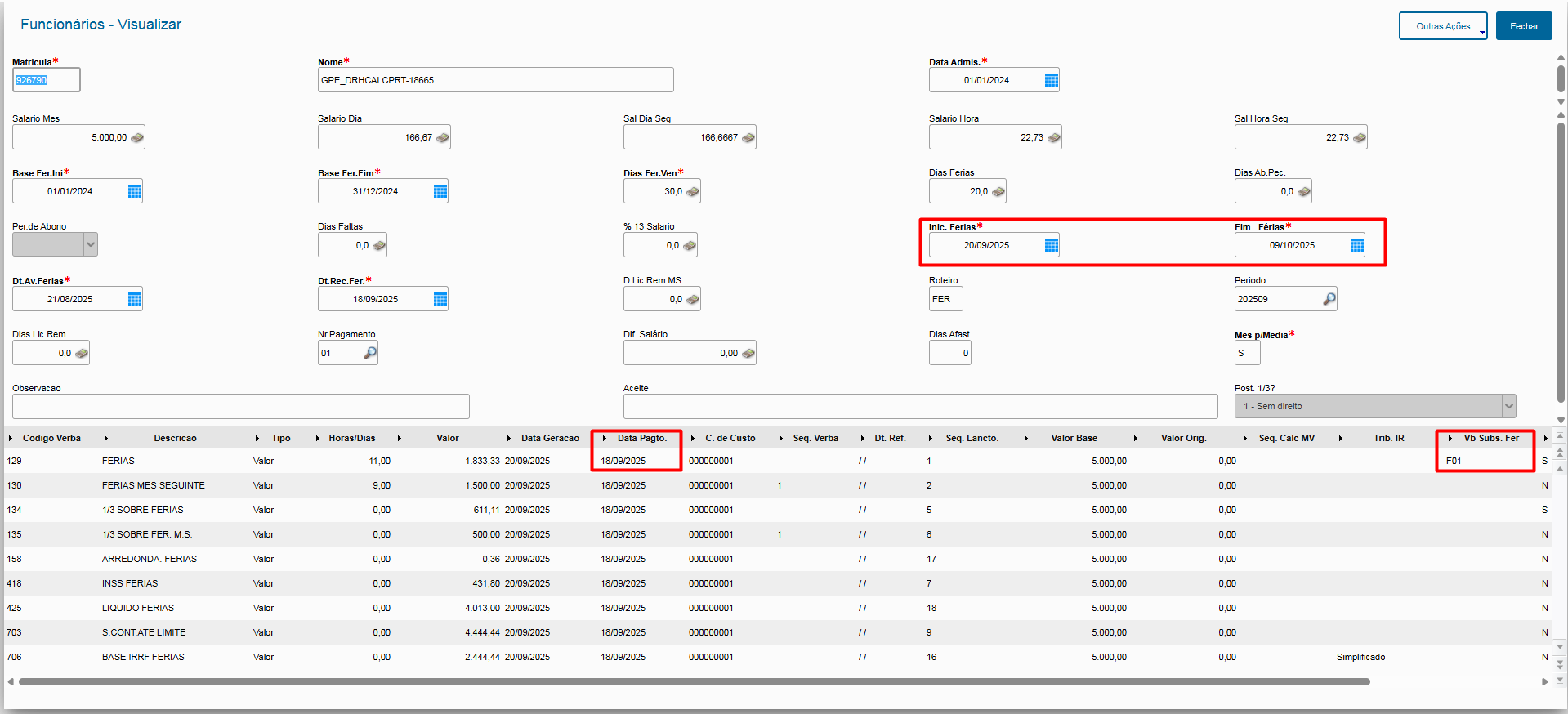Click calculator icon in Dias Ferias field
This screenshot has height=714, width=1568.
point(998,191)
